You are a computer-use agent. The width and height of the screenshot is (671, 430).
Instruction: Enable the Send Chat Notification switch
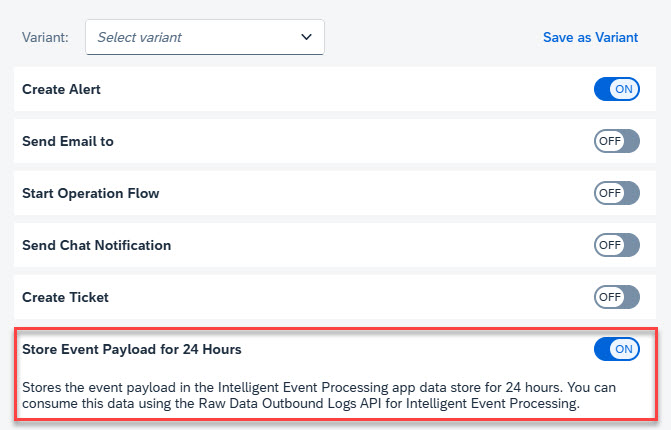click(x=616, y=245)
